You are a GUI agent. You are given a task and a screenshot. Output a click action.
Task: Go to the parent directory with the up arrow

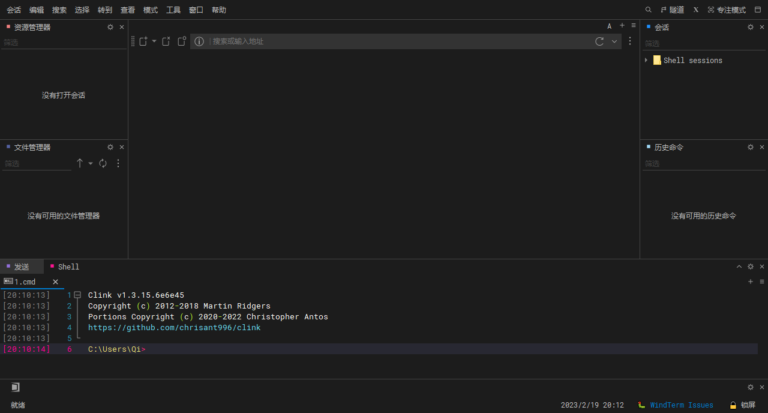click(80, 163)
